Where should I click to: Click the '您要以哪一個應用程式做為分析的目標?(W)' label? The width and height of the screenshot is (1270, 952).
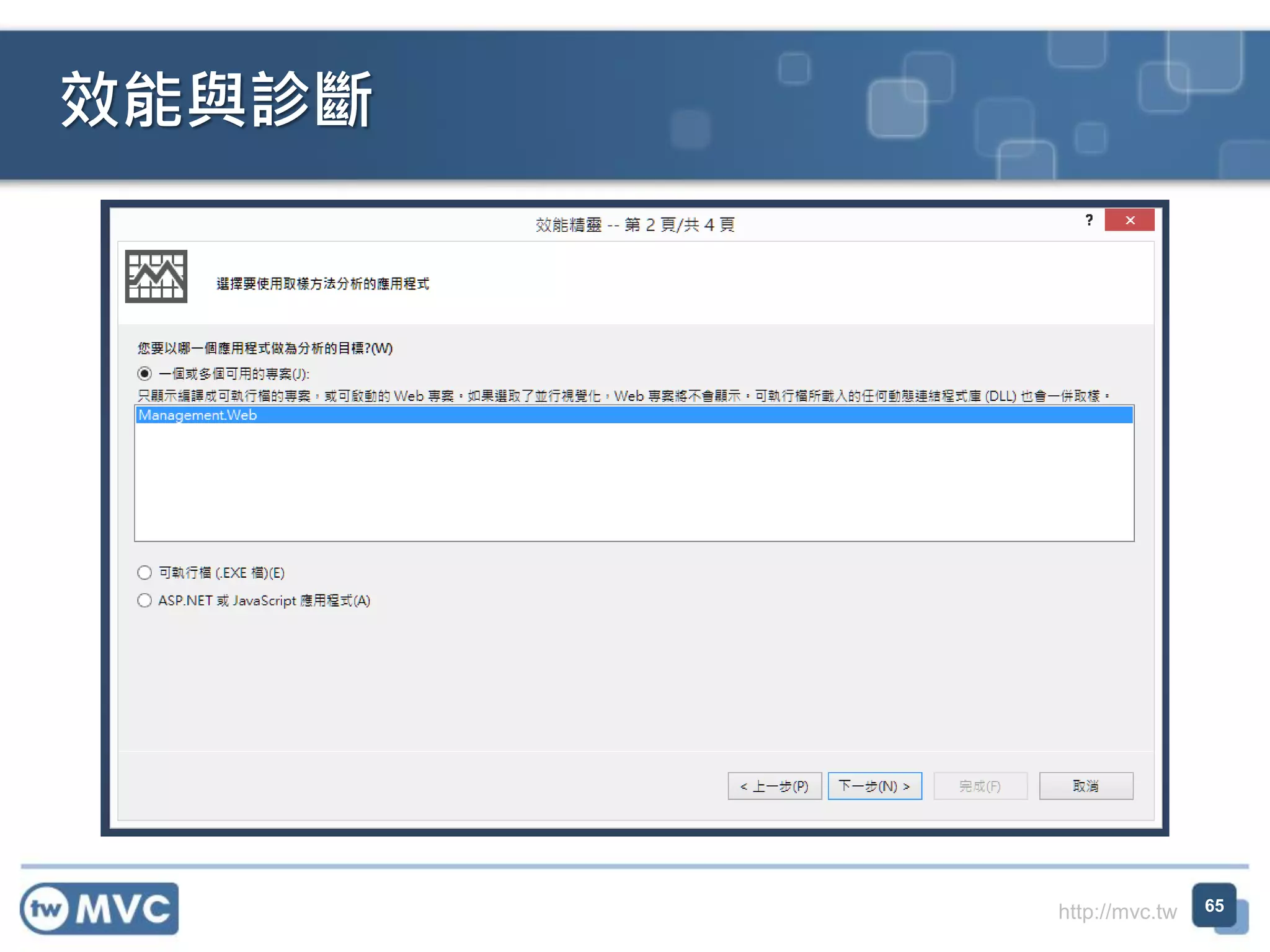pos(265,348)
